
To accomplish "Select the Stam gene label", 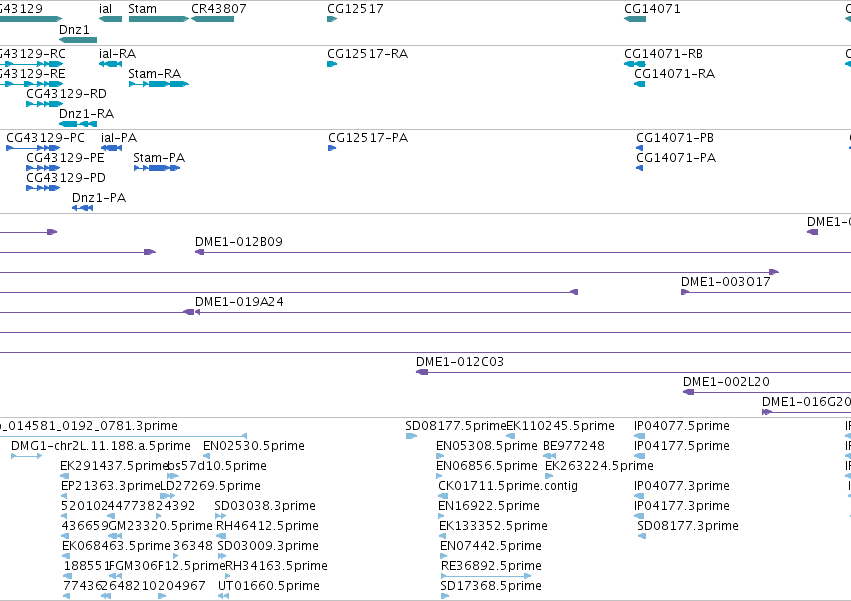I will 142,9.
